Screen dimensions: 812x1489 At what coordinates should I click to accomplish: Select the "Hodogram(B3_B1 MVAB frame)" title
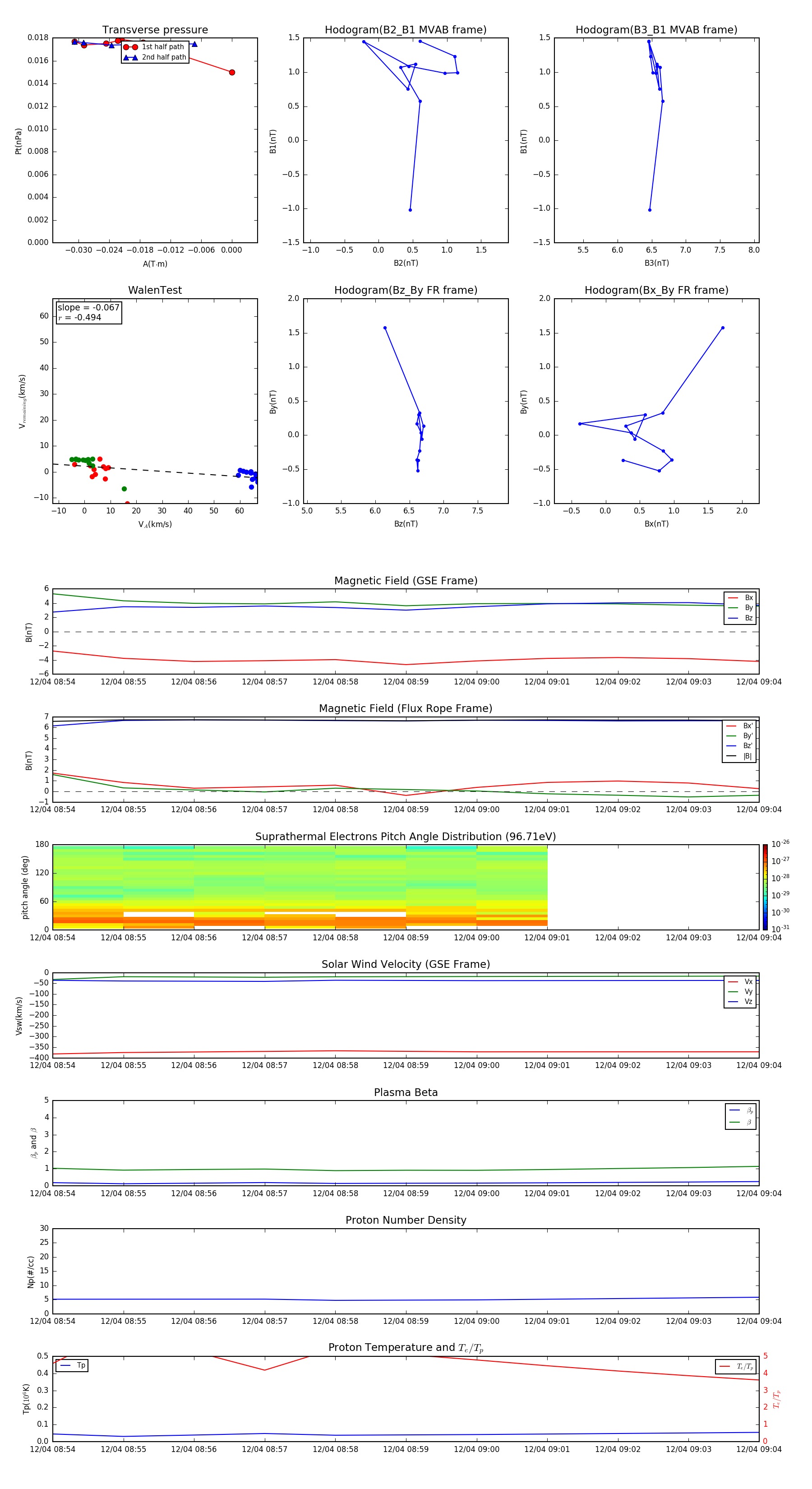point(656,30)
